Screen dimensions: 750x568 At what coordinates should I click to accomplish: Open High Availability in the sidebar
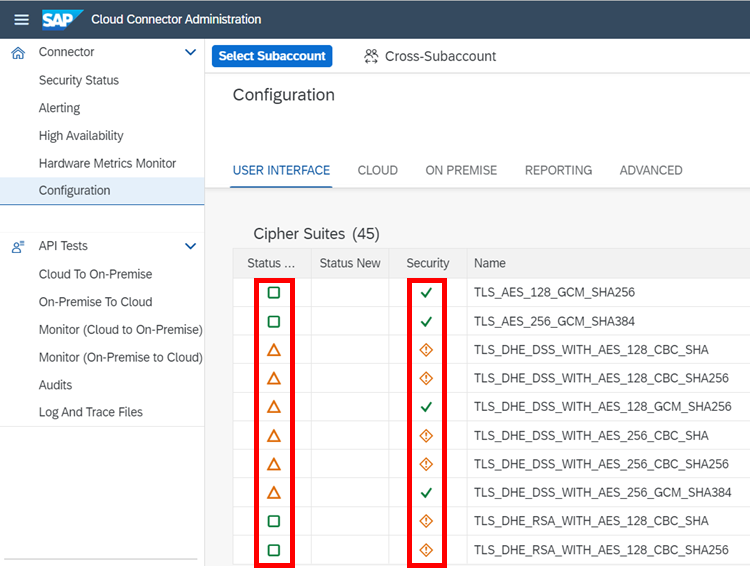click(x=81, y=136)
